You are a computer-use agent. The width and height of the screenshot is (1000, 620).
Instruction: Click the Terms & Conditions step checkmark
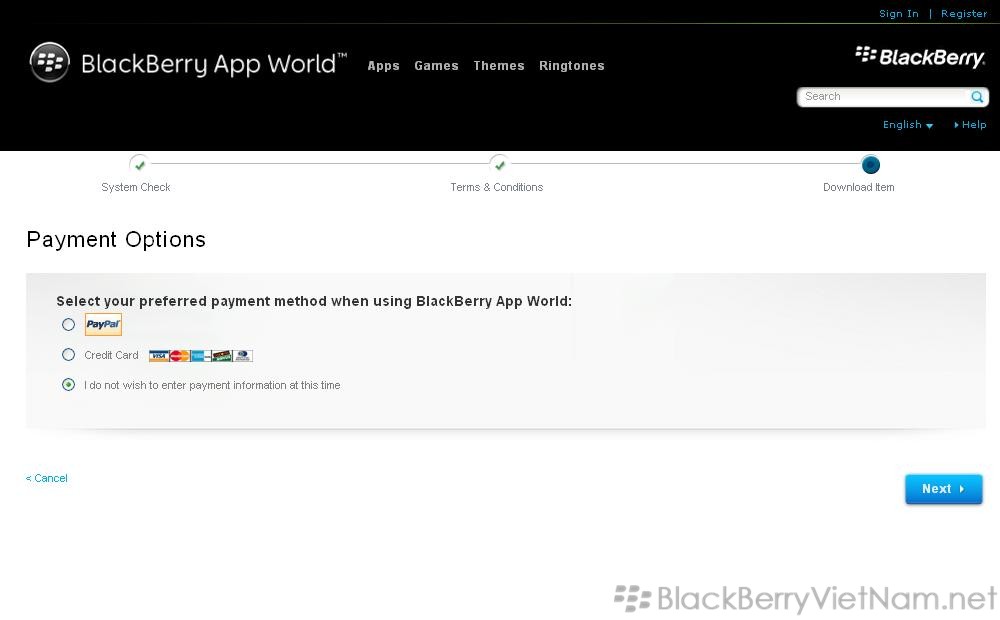click(x=499, y=165)
